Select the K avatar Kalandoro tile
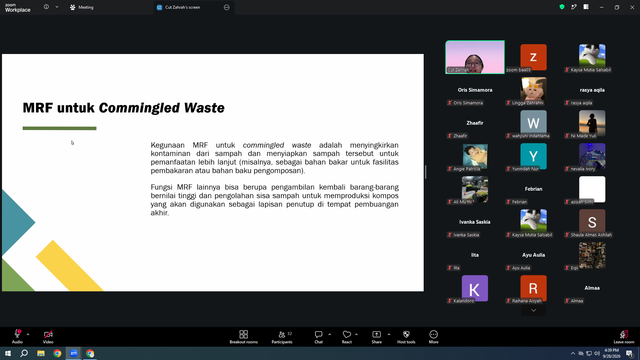Image resolution: width=640 pixels, height=360 pixels. pyautogui.click(x=475, y=288)
